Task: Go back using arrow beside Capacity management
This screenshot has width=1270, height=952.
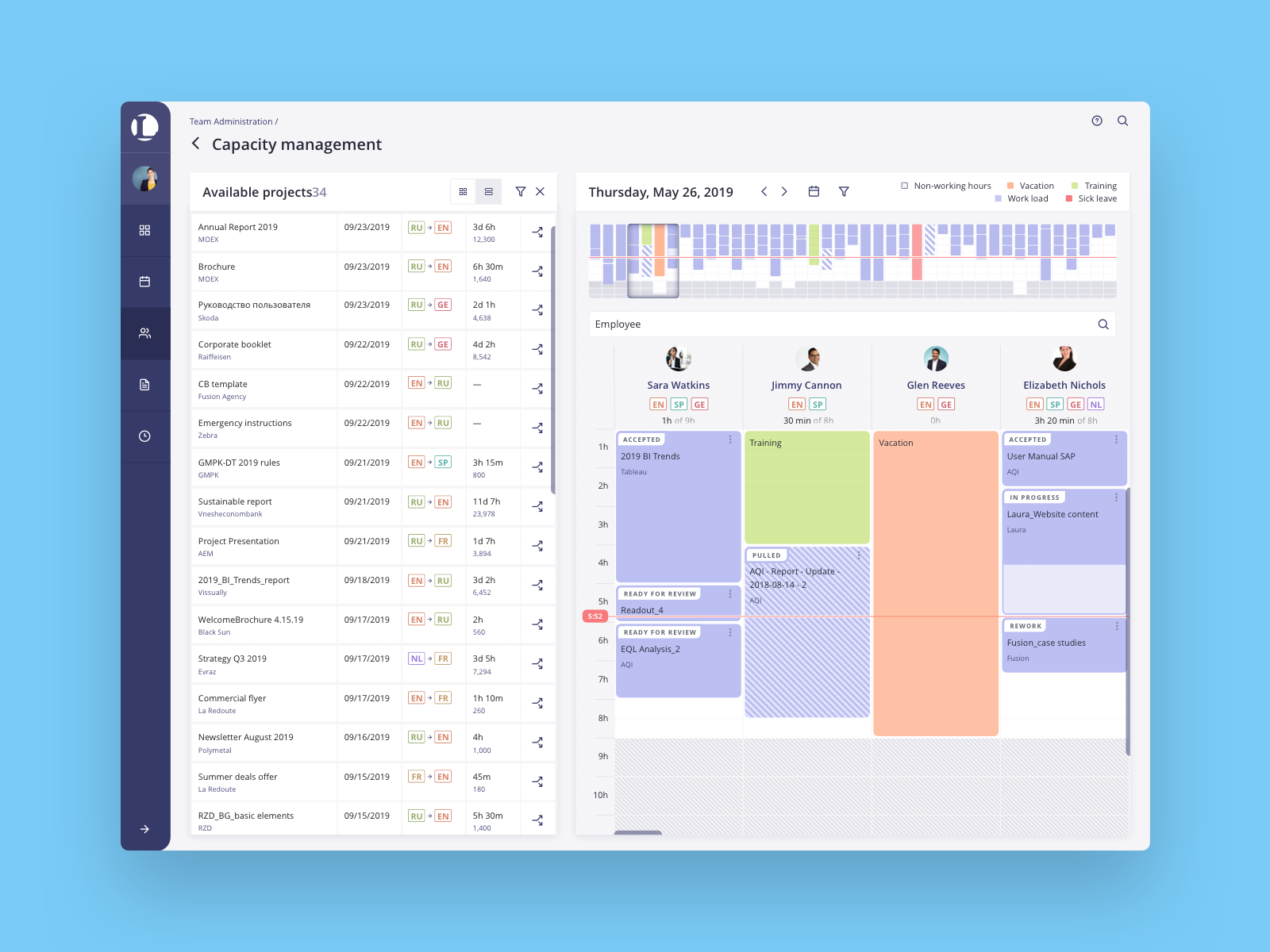Action: click(195, 144)
